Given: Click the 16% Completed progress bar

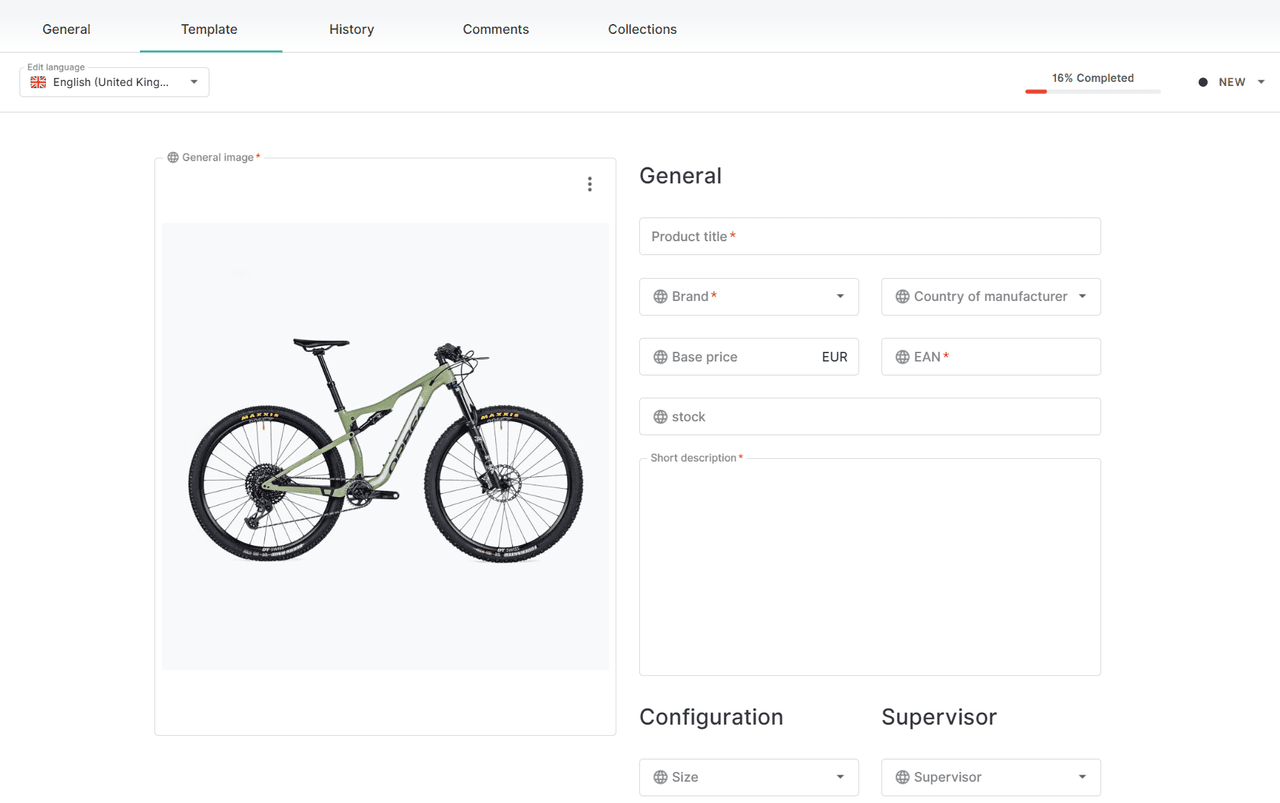Looking at the screenshot, I should tap(1092, 91).
